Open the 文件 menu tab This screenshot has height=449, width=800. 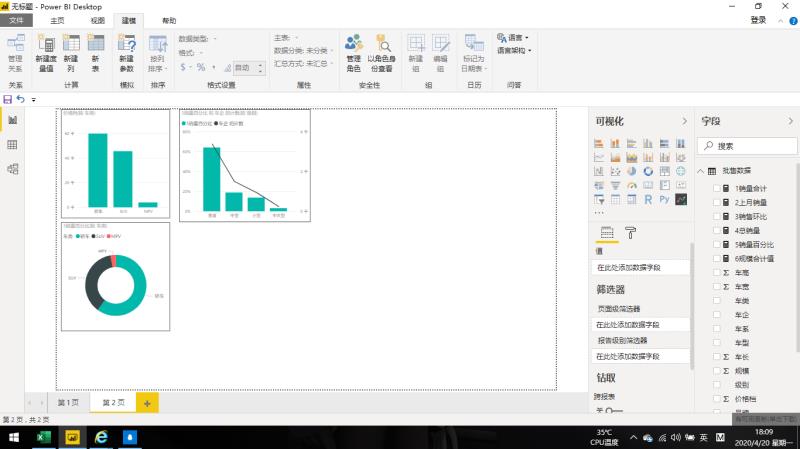click(x=16, y=20)
